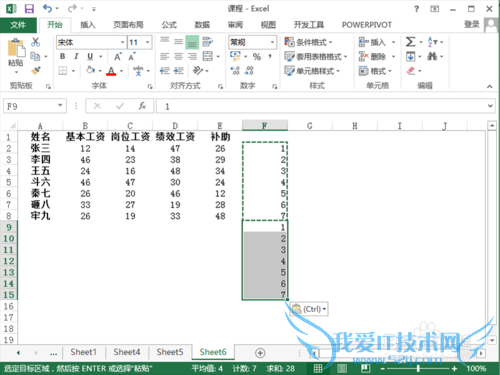Image resolution: width=500 pixels, height=375 pixels.
Task: Click the Save icon in quick access toolbar
Action: 29,9
